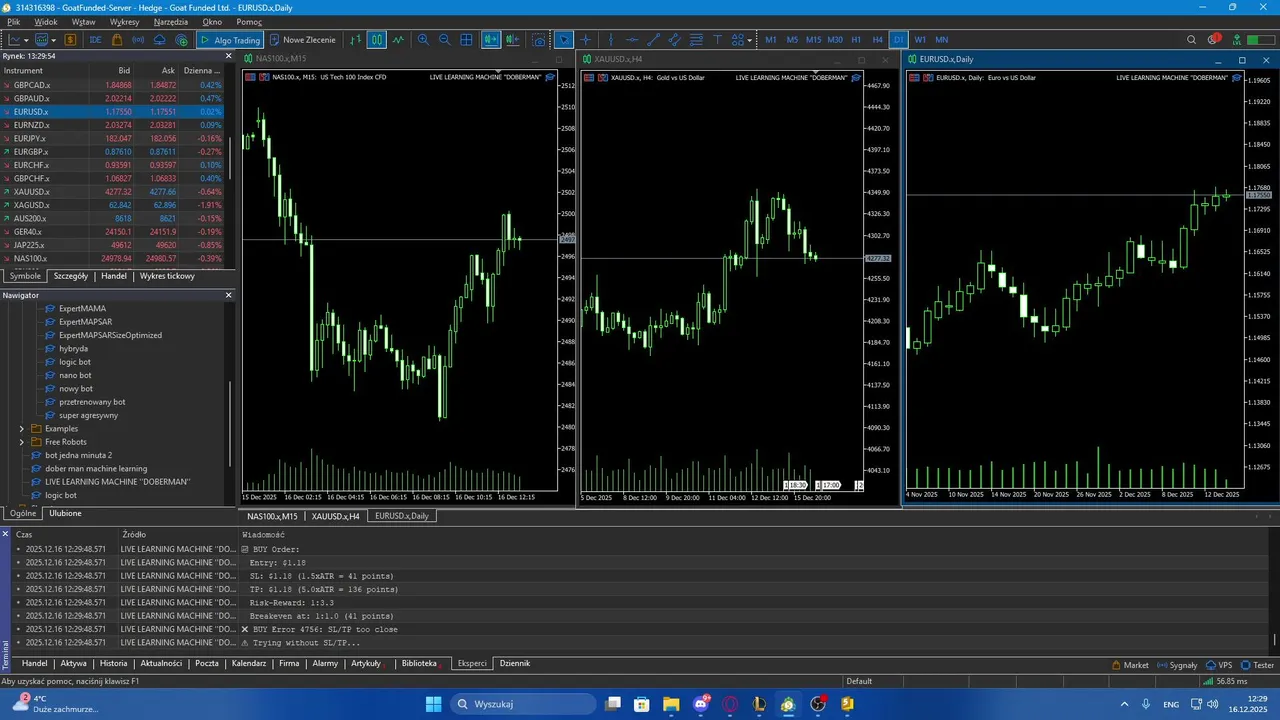Open the objects shapes dropdown arrow
The image size is (1280, 720).
coord(750,40)
